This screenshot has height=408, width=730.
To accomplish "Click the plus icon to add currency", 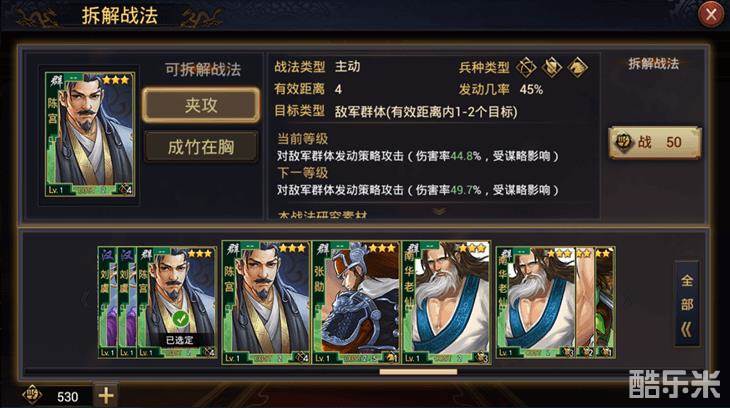I will pyautogui.click(x=106, y=395).
